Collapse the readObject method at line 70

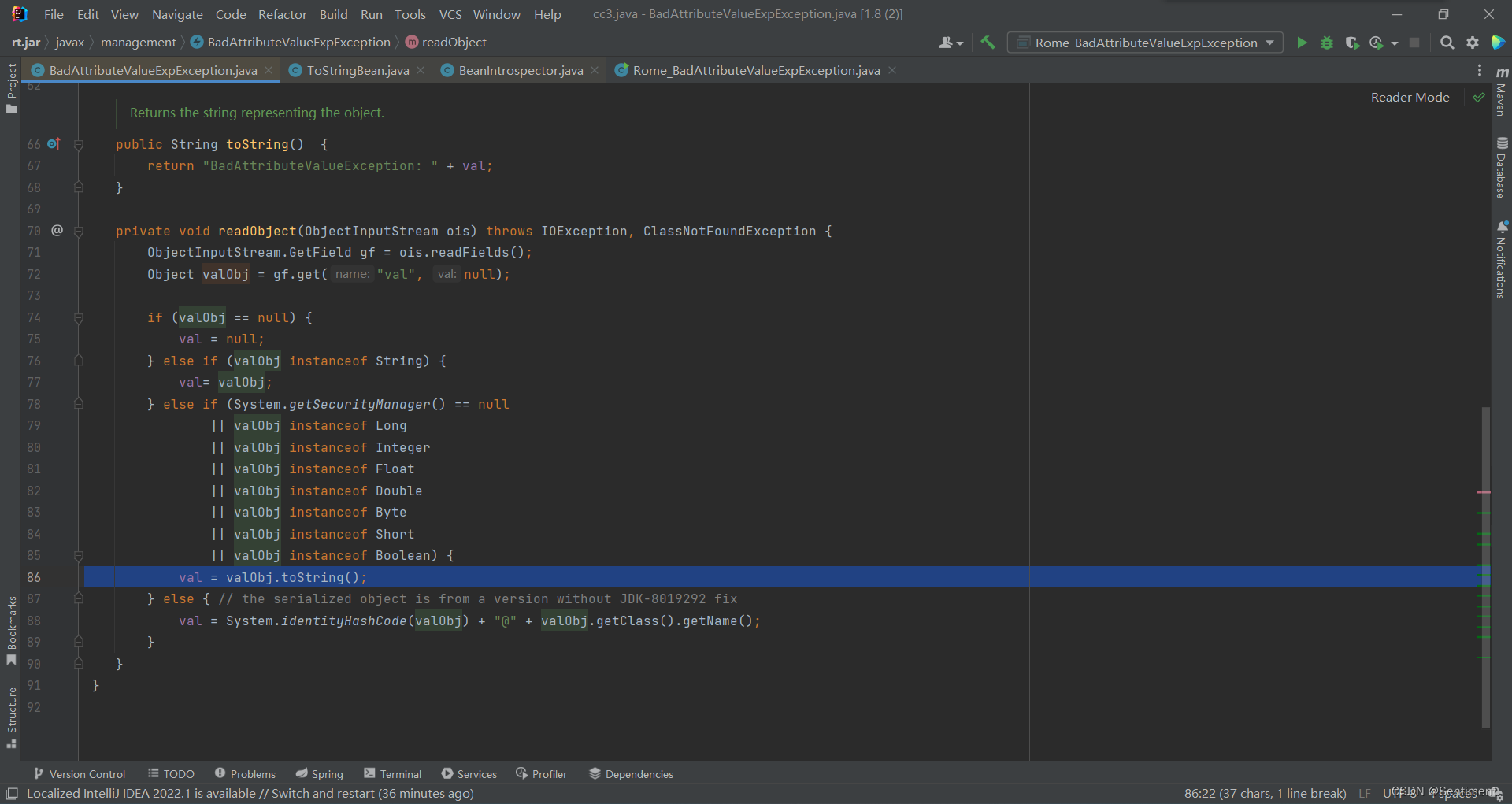[x=79, y=232]
